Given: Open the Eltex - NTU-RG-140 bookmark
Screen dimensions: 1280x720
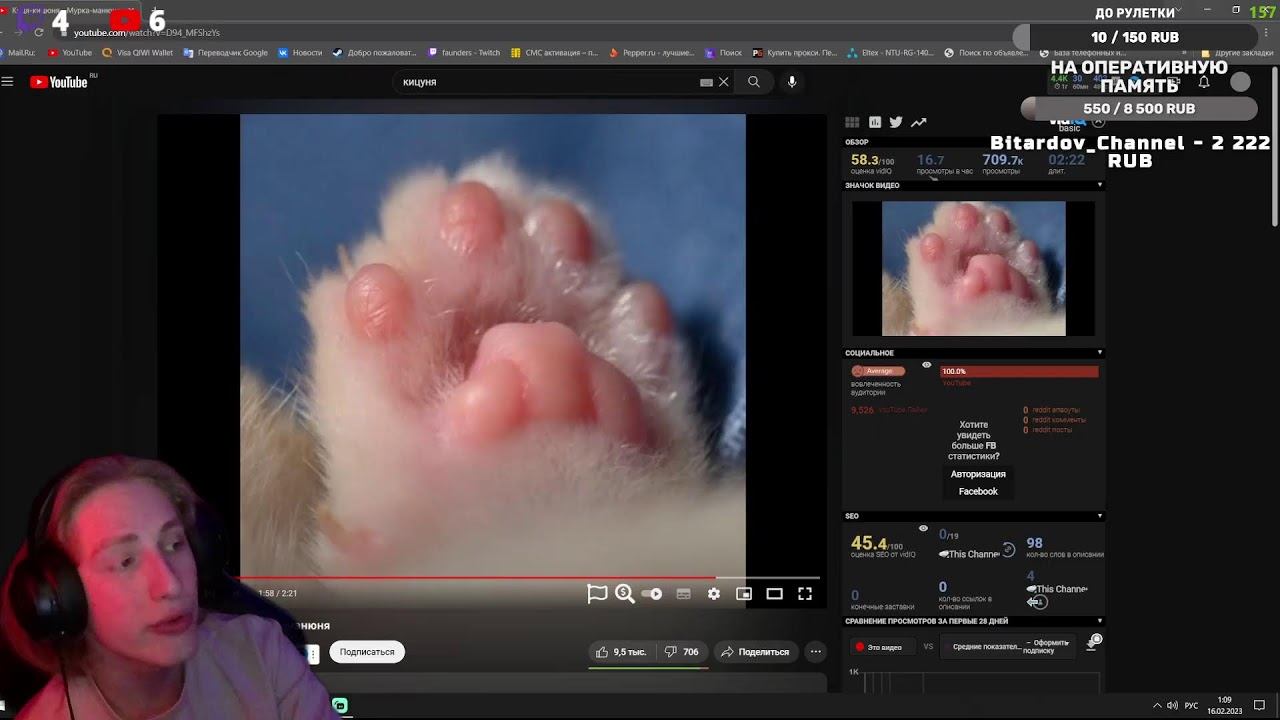Looking at the screenshot, I should 890,53.
